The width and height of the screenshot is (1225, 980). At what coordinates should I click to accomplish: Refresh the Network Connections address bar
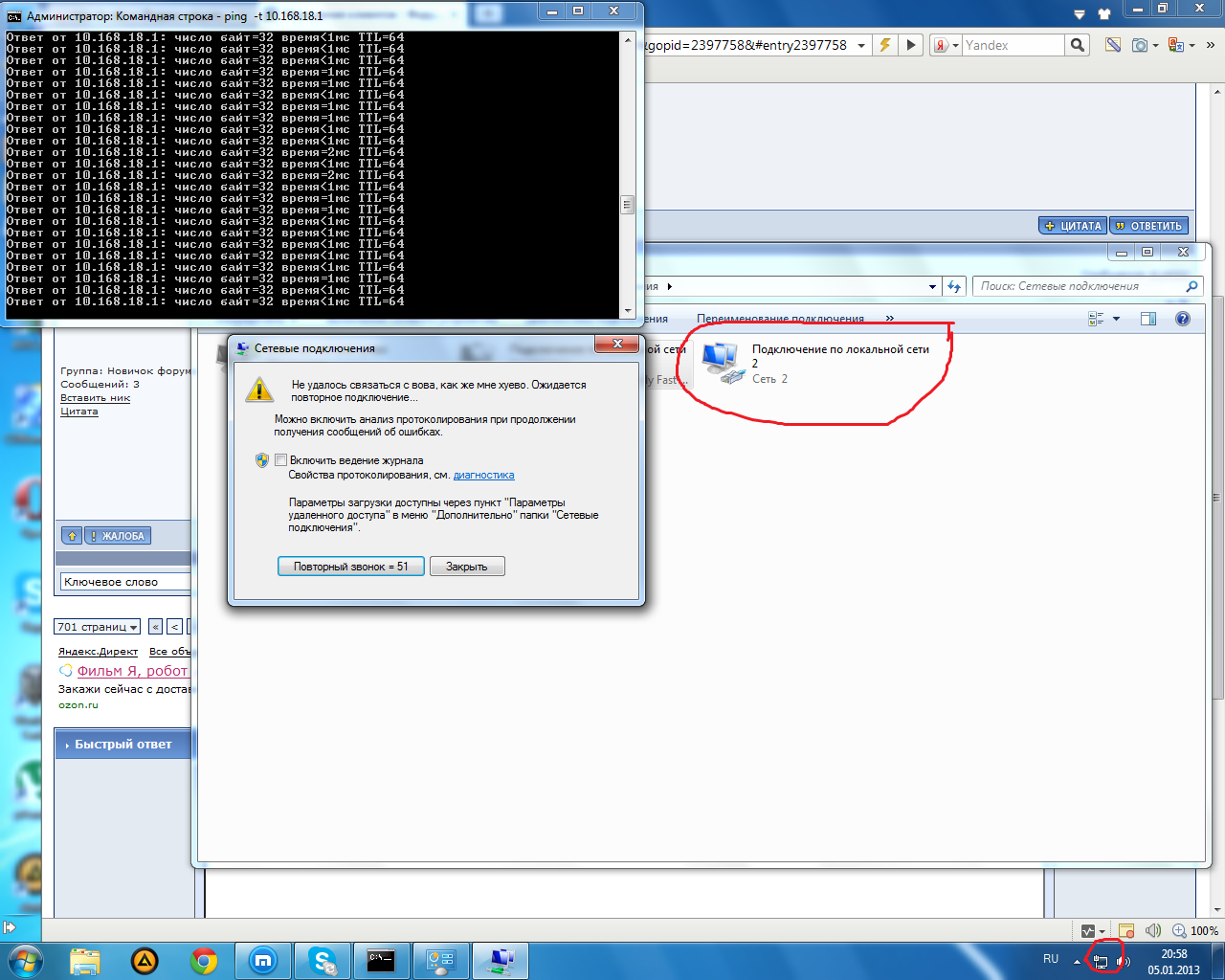coord(954,286)
